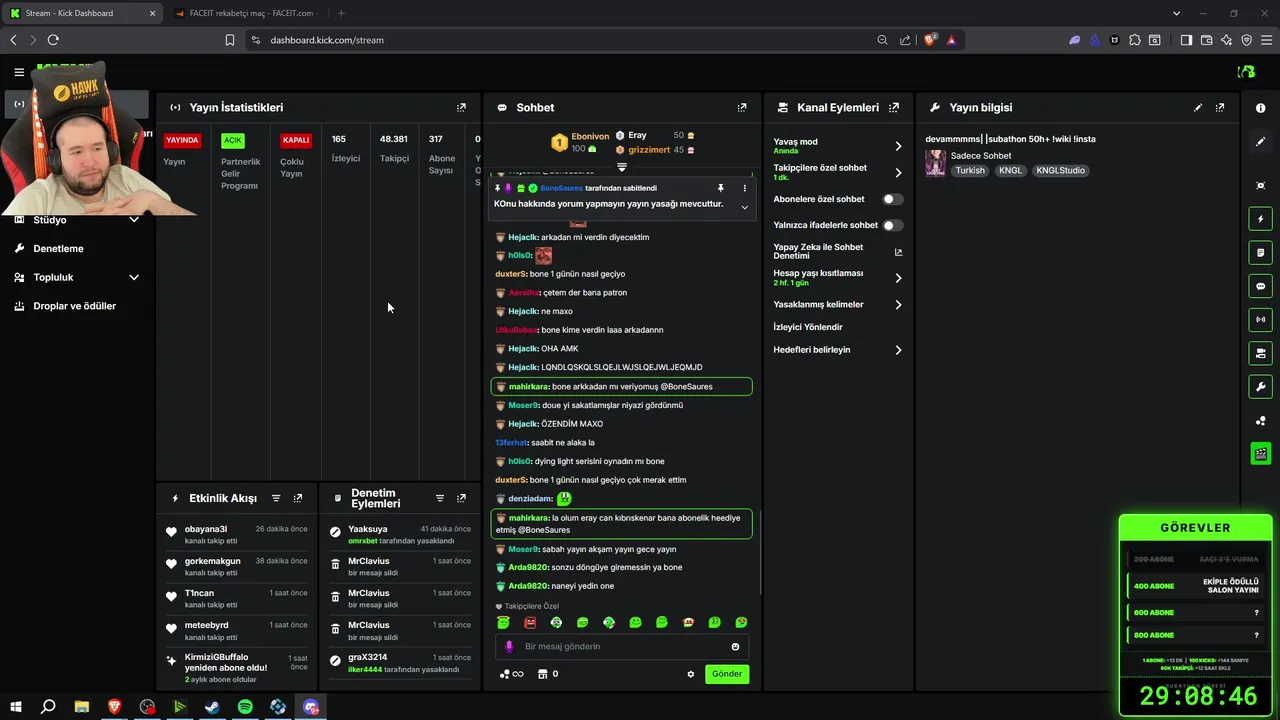Open Brave Shields icon in address bar

pos(930,40)
